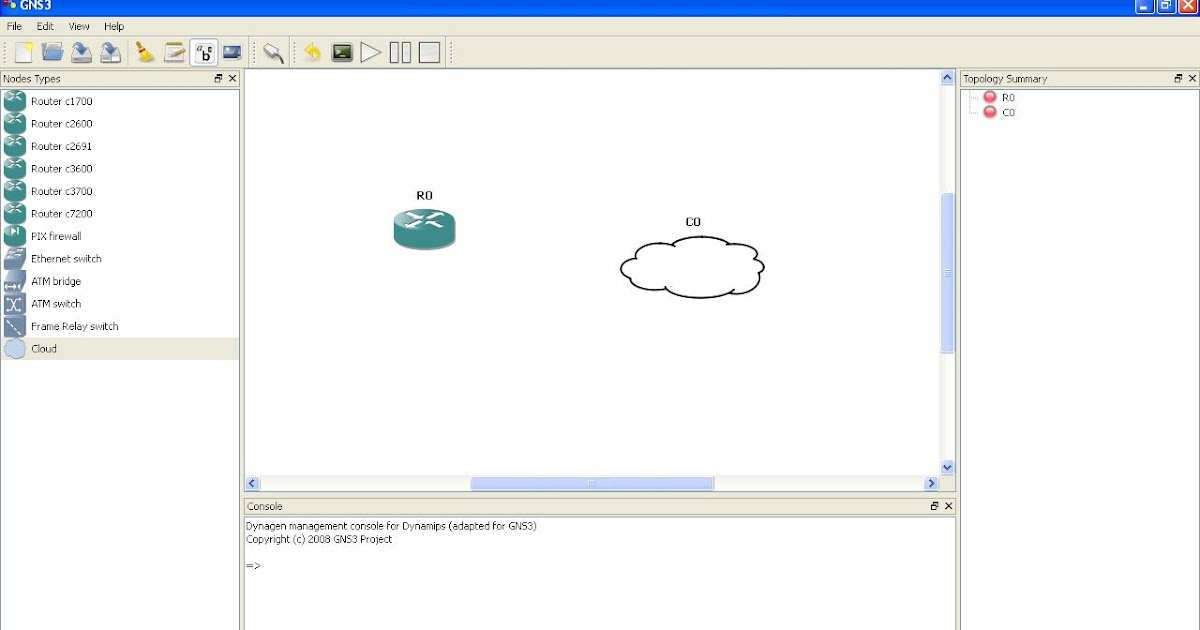Click the Save toolbar icon
This screenshot has height=630, width=1200.
click(82, 52)
